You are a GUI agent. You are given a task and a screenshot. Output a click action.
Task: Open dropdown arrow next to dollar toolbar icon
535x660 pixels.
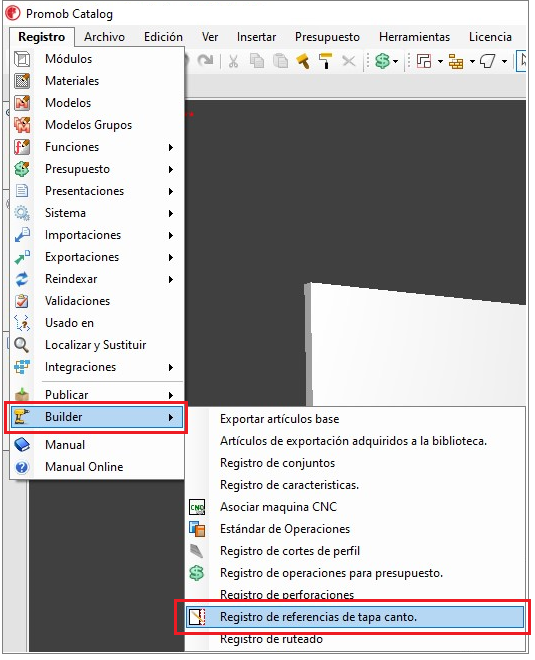[x=395, y=62]
